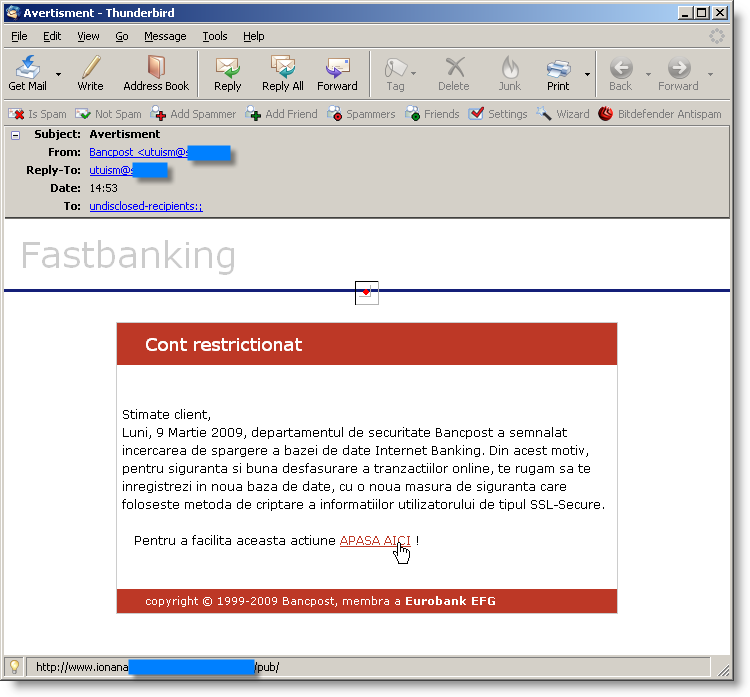
Task: Launch the antispam Wizard
Action: click(x=562, y=114)
